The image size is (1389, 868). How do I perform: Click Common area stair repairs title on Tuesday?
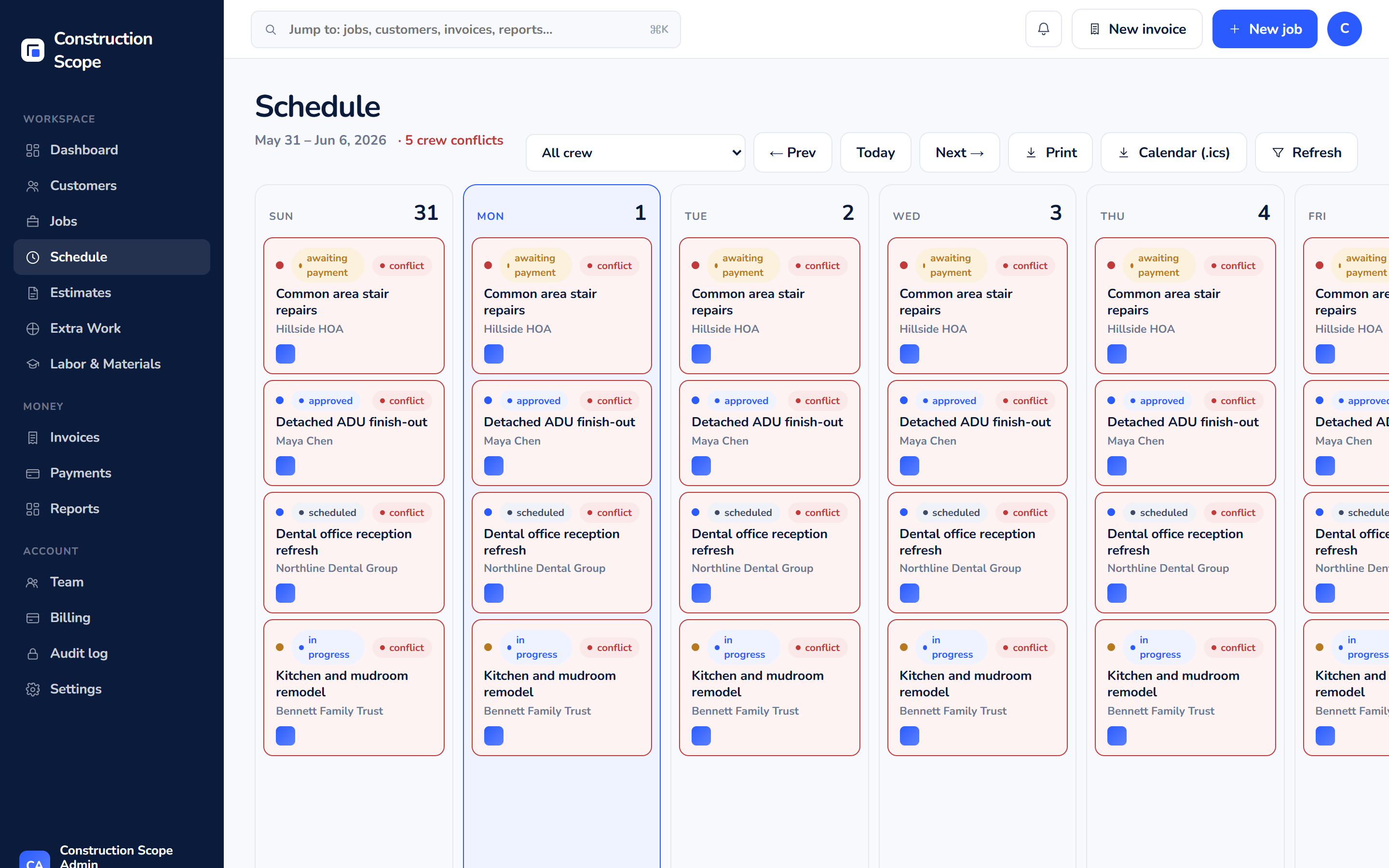pos(748,301)
